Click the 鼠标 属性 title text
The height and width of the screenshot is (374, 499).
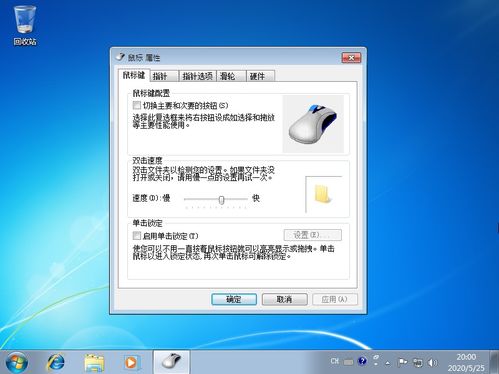(144, 57)
